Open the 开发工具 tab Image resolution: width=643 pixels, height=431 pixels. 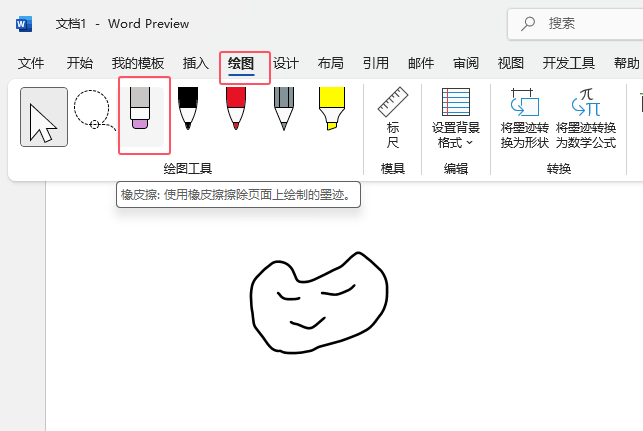[x=569, y=63]
